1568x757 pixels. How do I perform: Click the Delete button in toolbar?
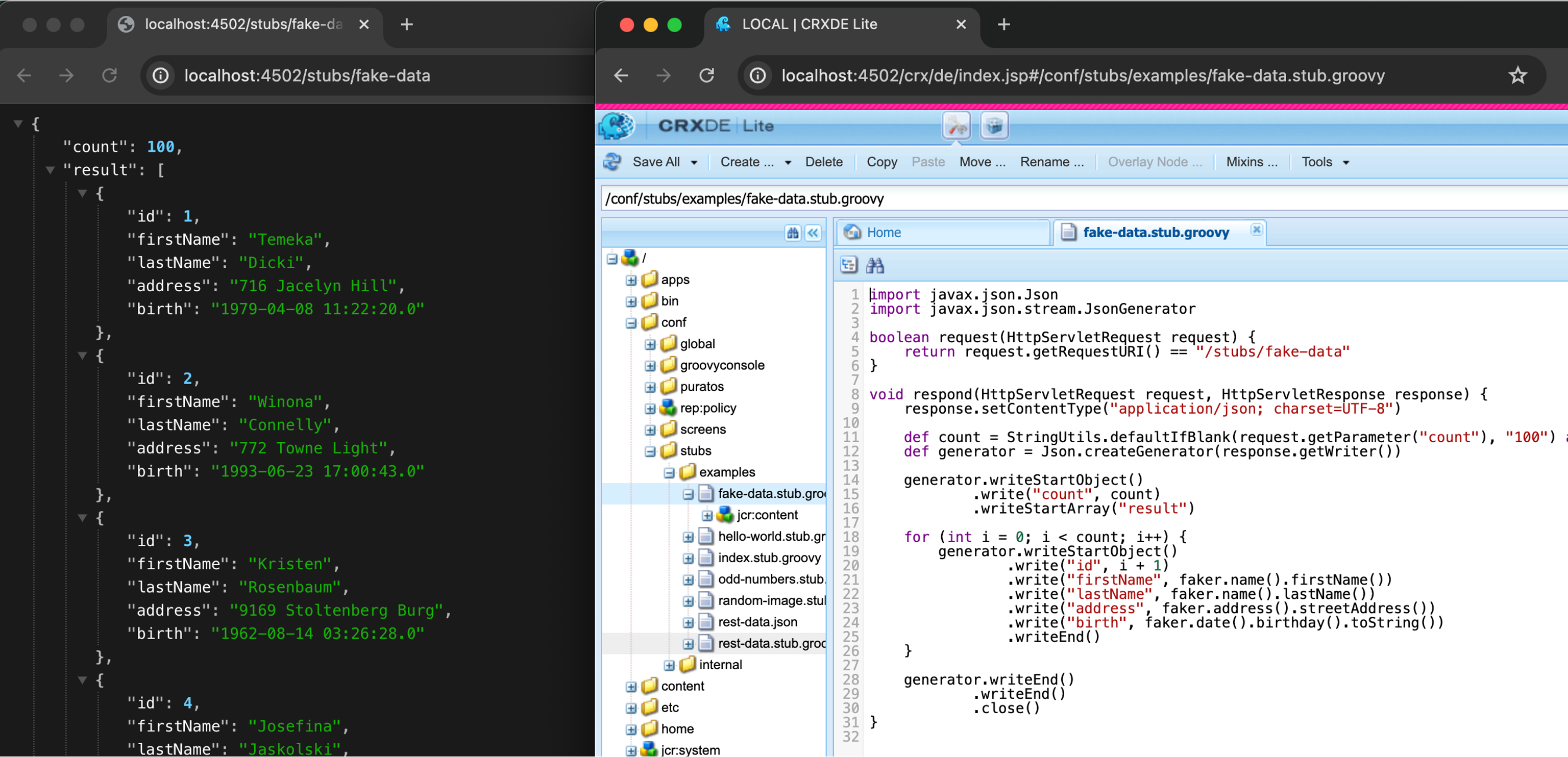pos(824,162)
